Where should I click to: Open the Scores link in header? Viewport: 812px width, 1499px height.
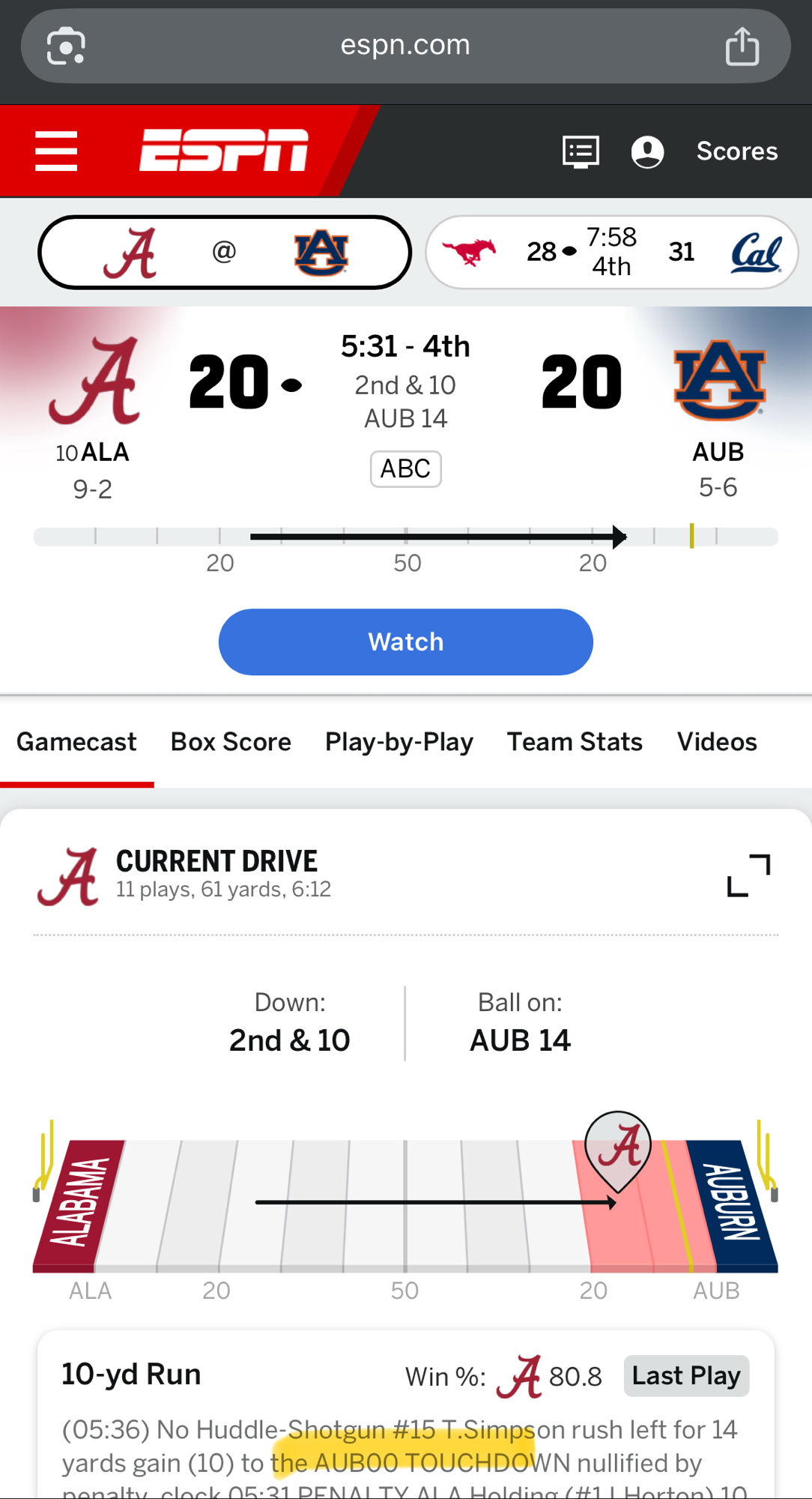[737, 151]
